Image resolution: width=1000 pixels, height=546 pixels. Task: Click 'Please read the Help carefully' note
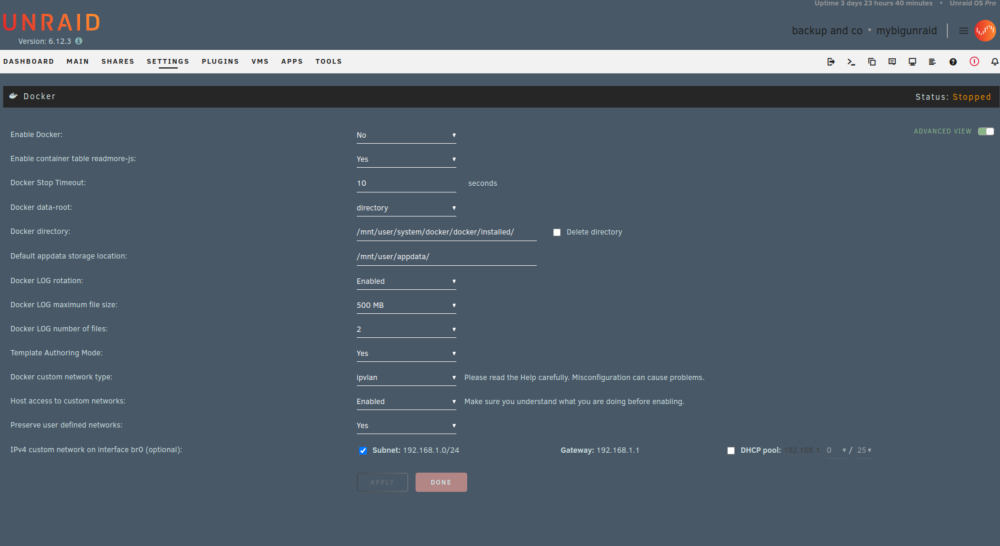click(584, 378)
